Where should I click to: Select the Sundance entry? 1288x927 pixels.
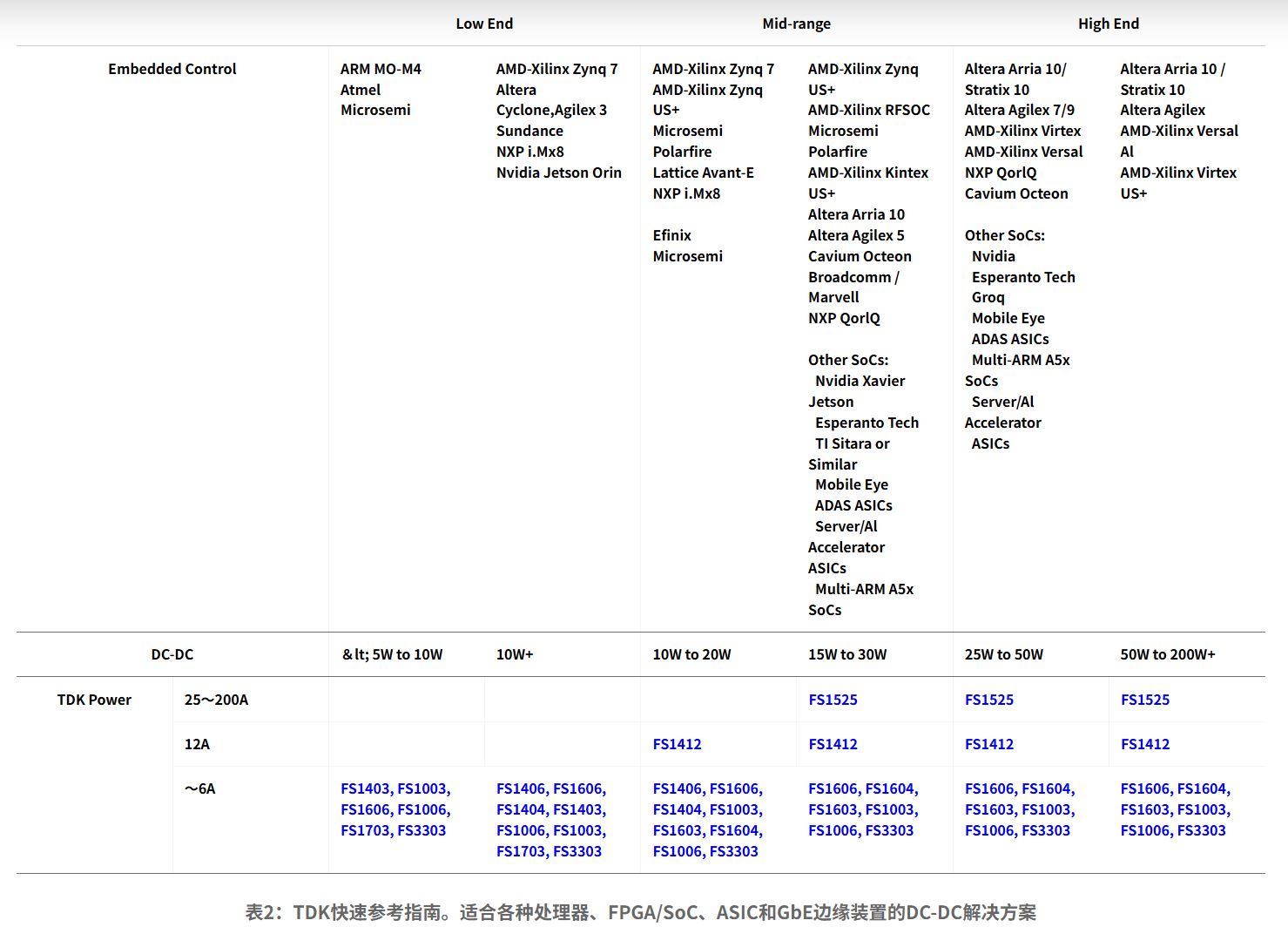tap(529, 131)
